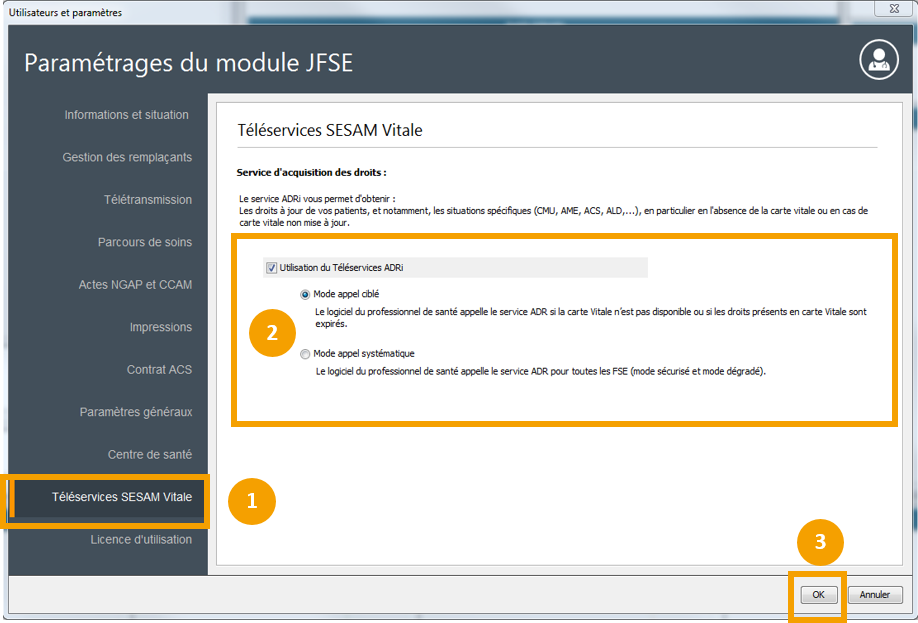Select Mode appel ciblé radio button

[x=305, y=295]
